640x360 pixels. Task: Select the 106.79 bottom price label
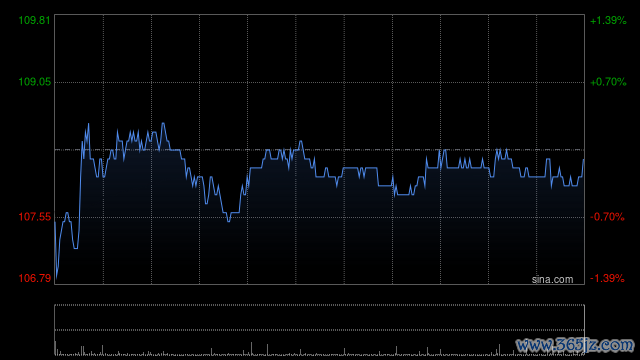[35, 278]
